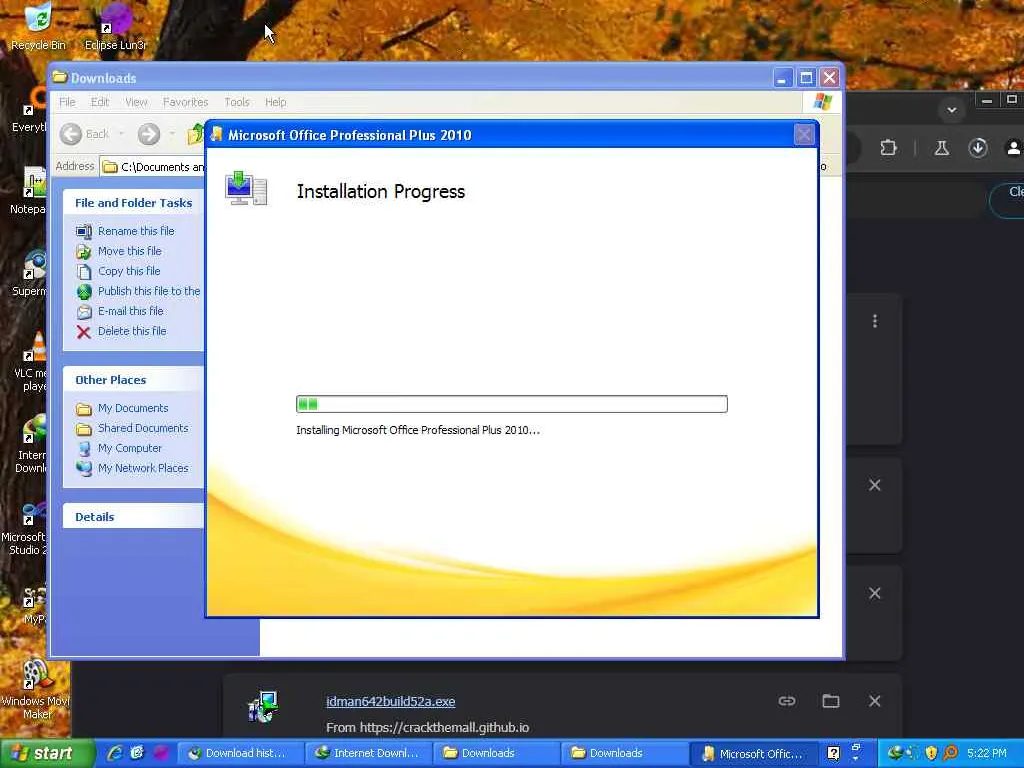Viewport: 1024px width, 768px height.
Task: Click Delete this file task
Action: (132, 331)
